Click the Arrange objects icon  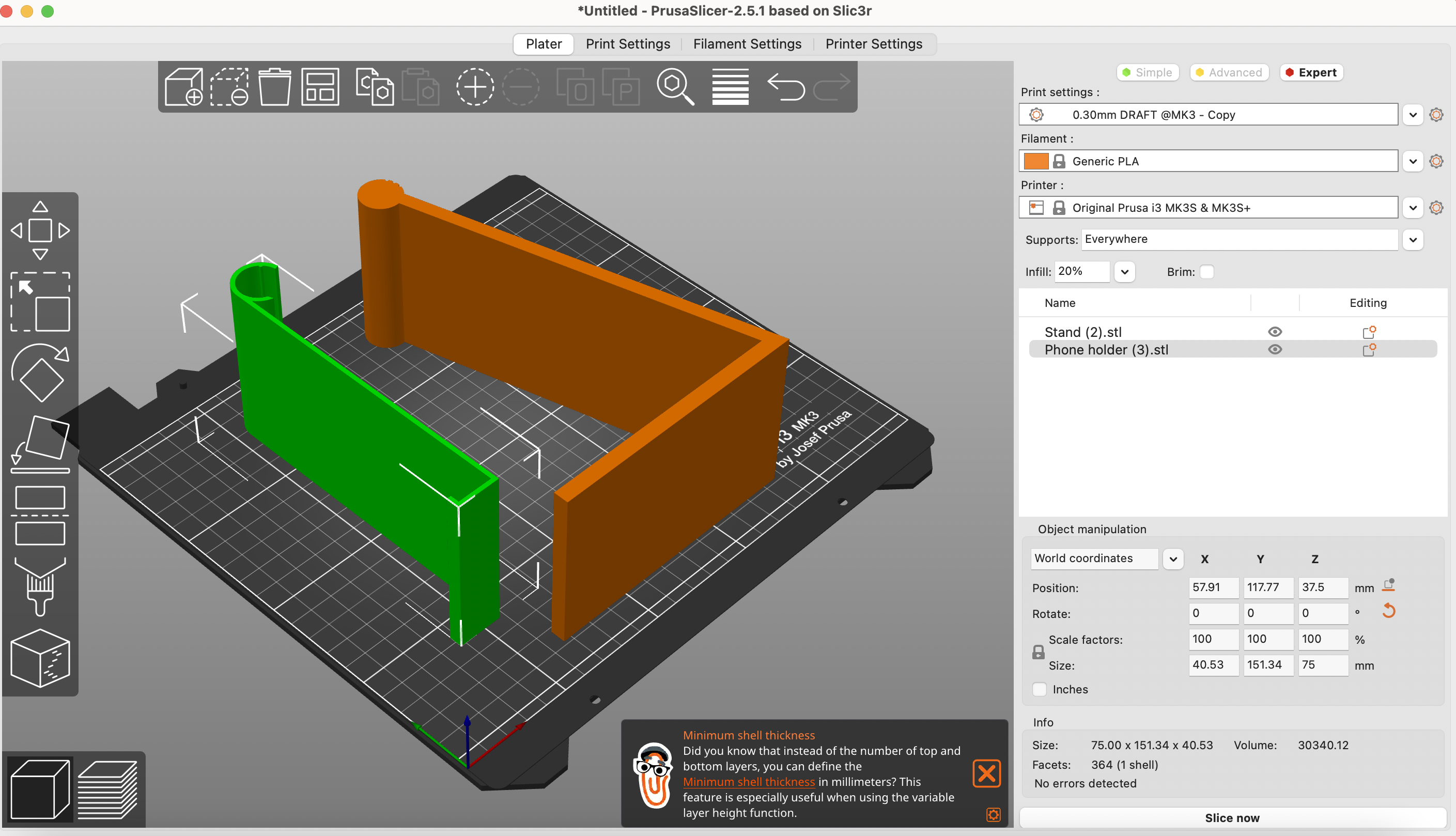[x=320, y=87]
